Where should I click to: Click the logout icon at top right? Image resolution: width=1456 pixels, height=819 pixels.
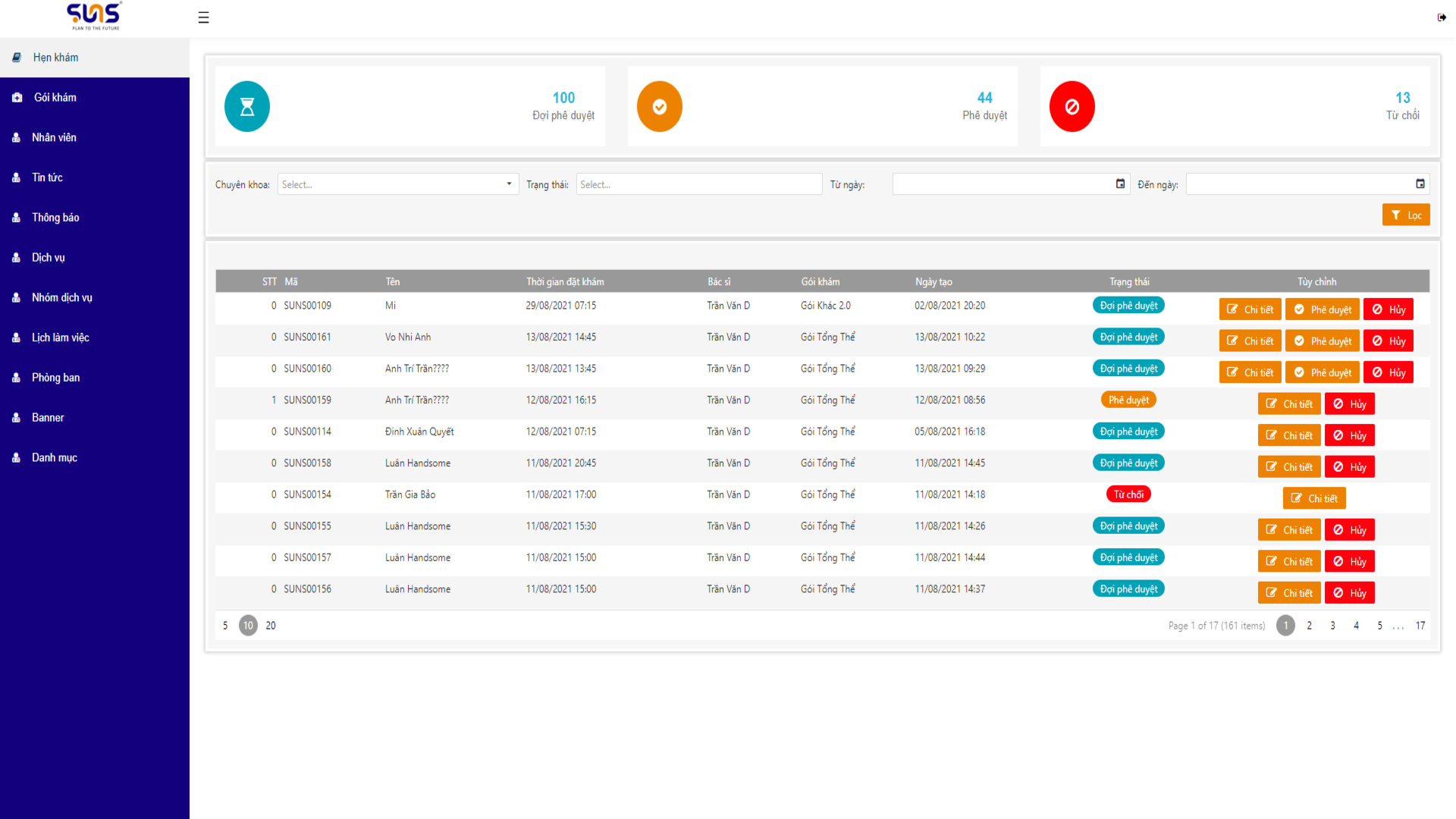click(1442, 17)
